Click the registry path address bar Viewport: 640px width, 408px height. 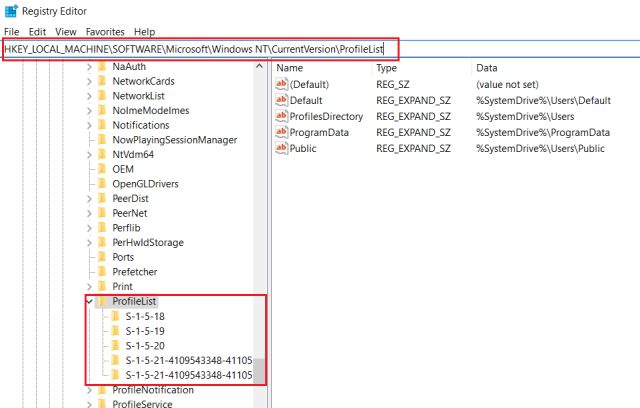point(200,49)
